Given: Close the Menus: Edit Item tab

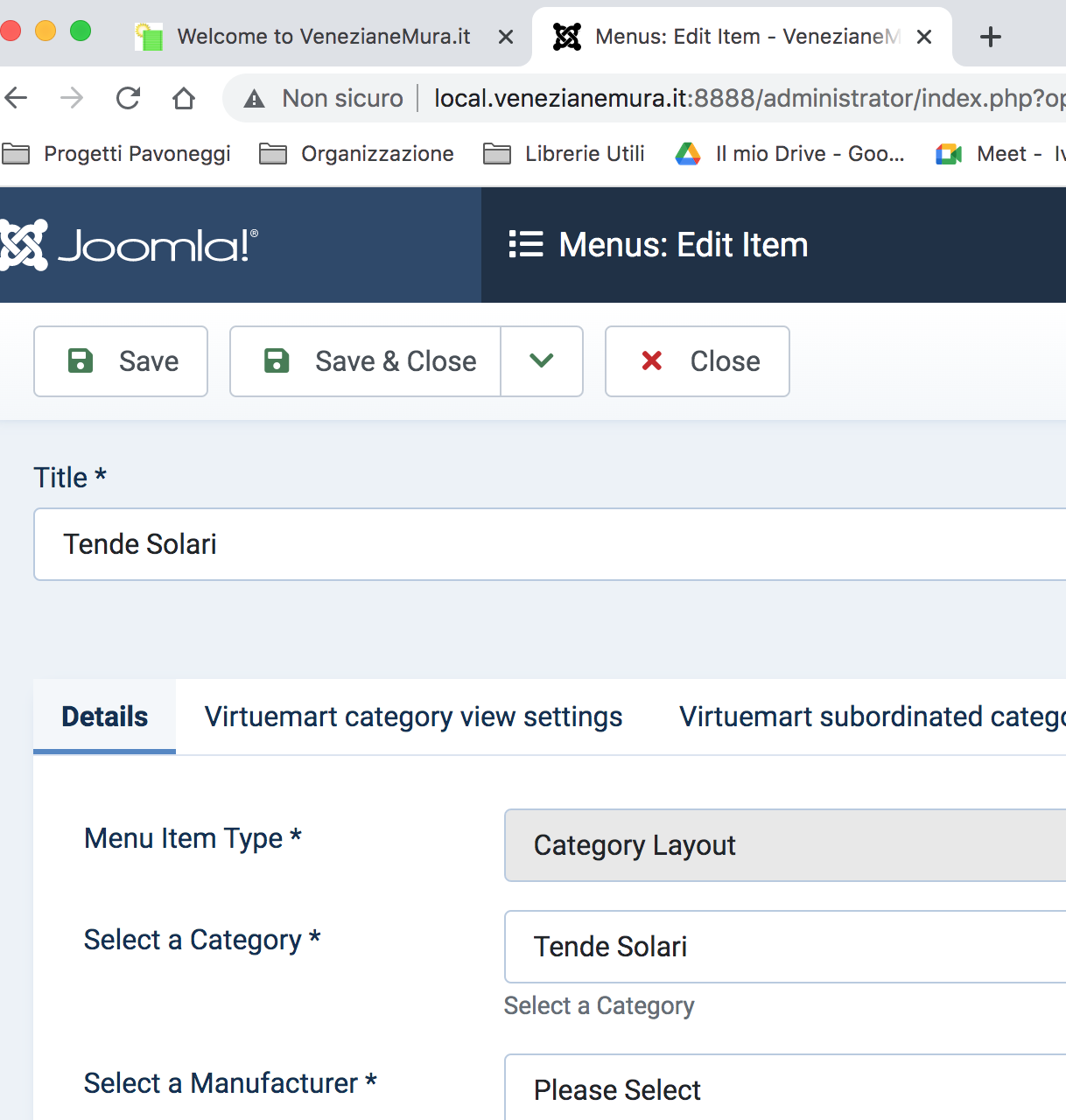Looking at the screenshot, I should [924, 37].
